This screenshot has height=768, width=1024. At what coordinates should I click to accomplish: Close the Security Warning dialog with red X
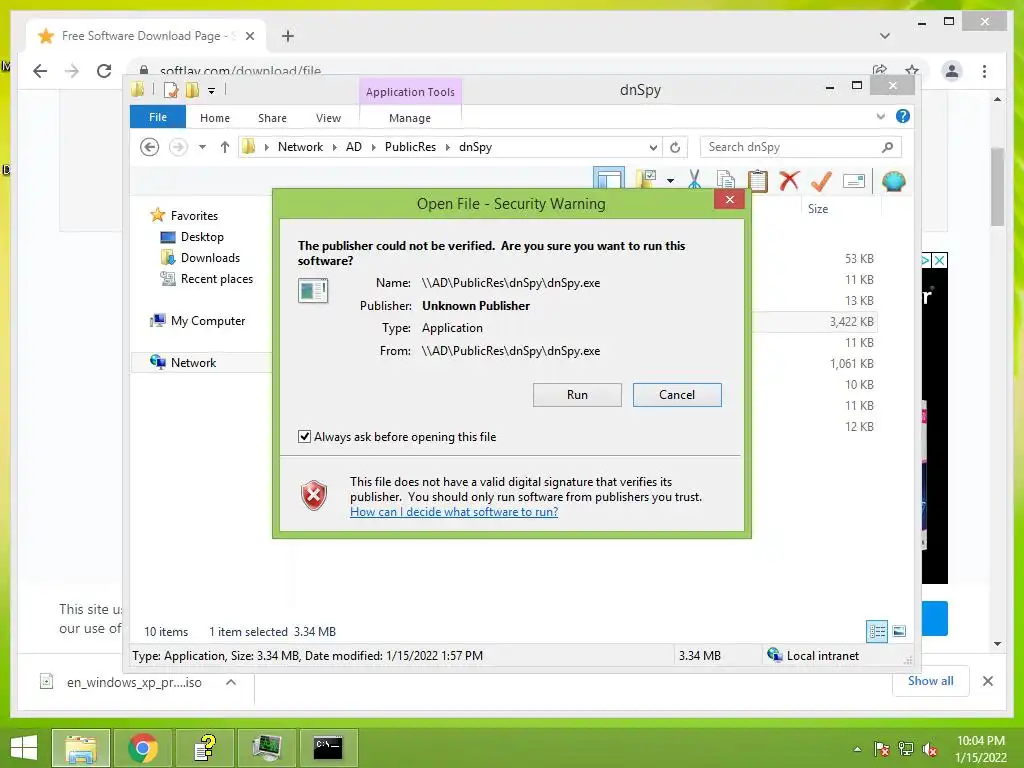729,199
